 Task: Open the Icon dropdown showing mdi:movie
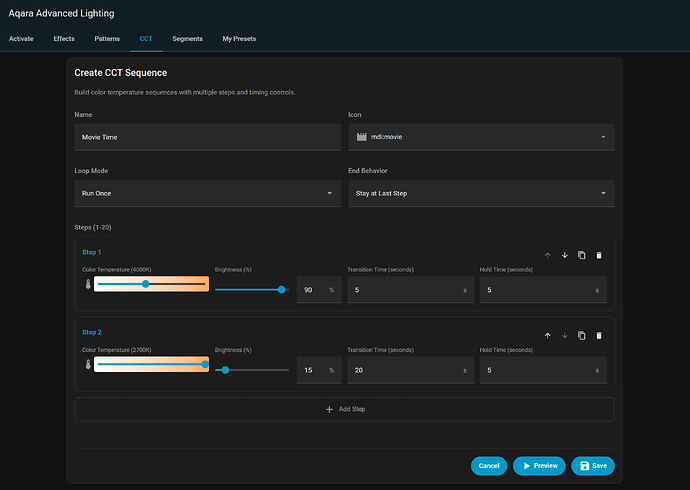(x=480, y=136)
